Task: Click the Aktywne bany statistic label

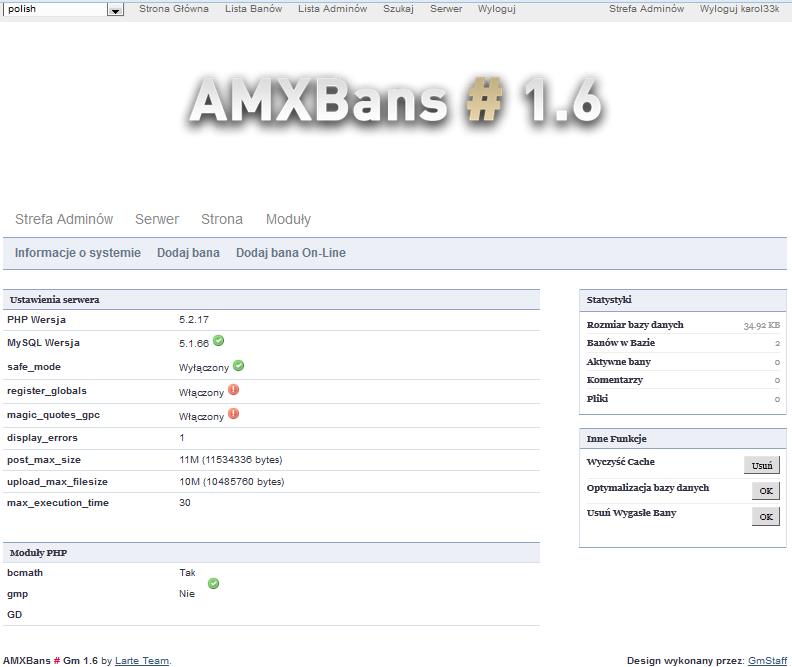Action: point(619,362)
